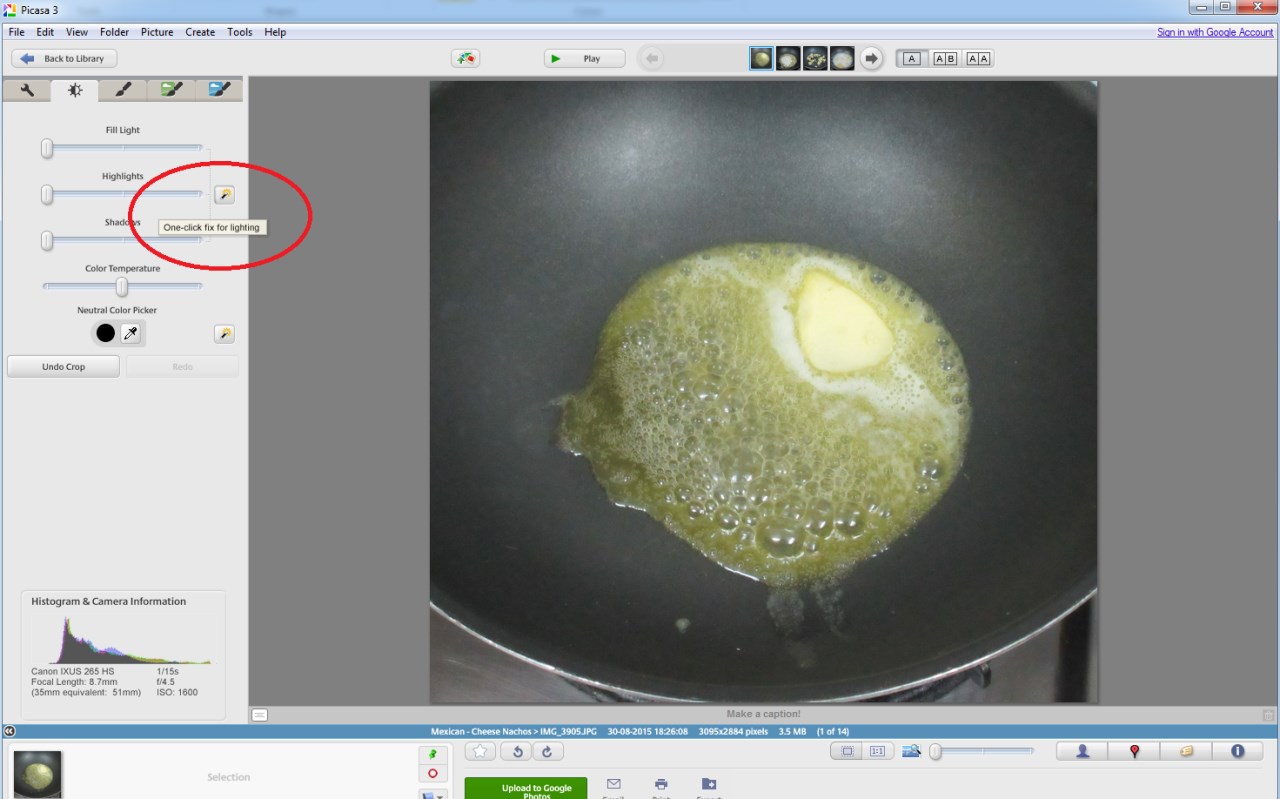
Task: Rotate the photo clockwise
Action: (547, 752)
